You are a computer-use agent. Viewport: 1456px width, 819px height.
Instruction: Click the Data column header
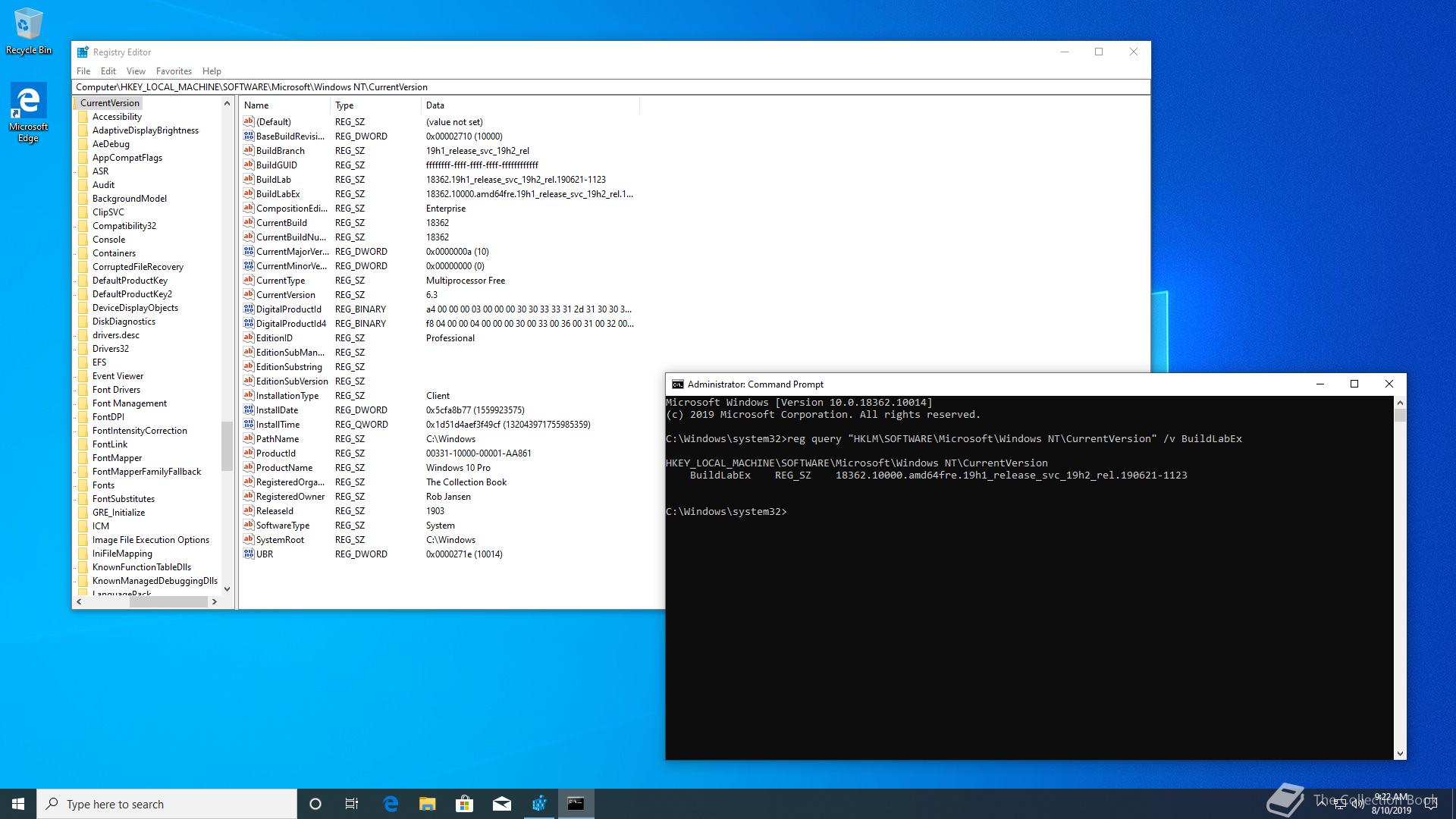530,105
